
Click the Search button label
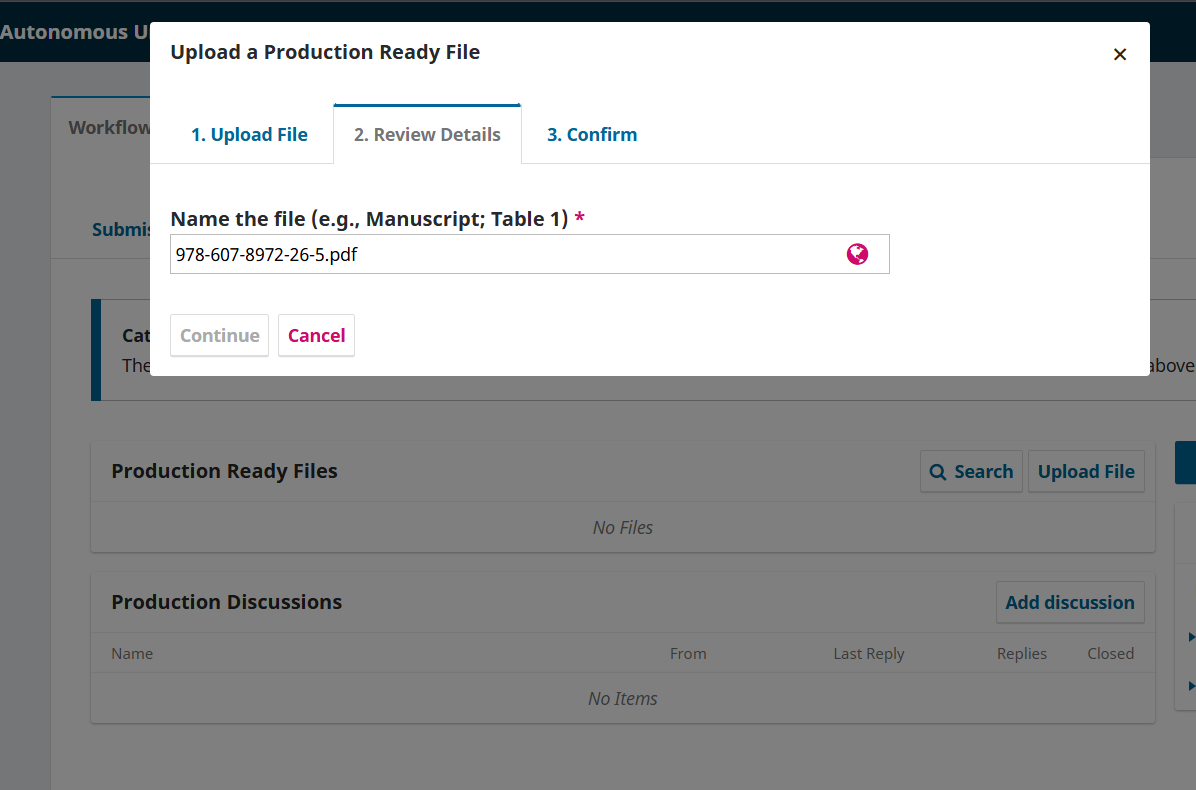[x=983, y=471]
